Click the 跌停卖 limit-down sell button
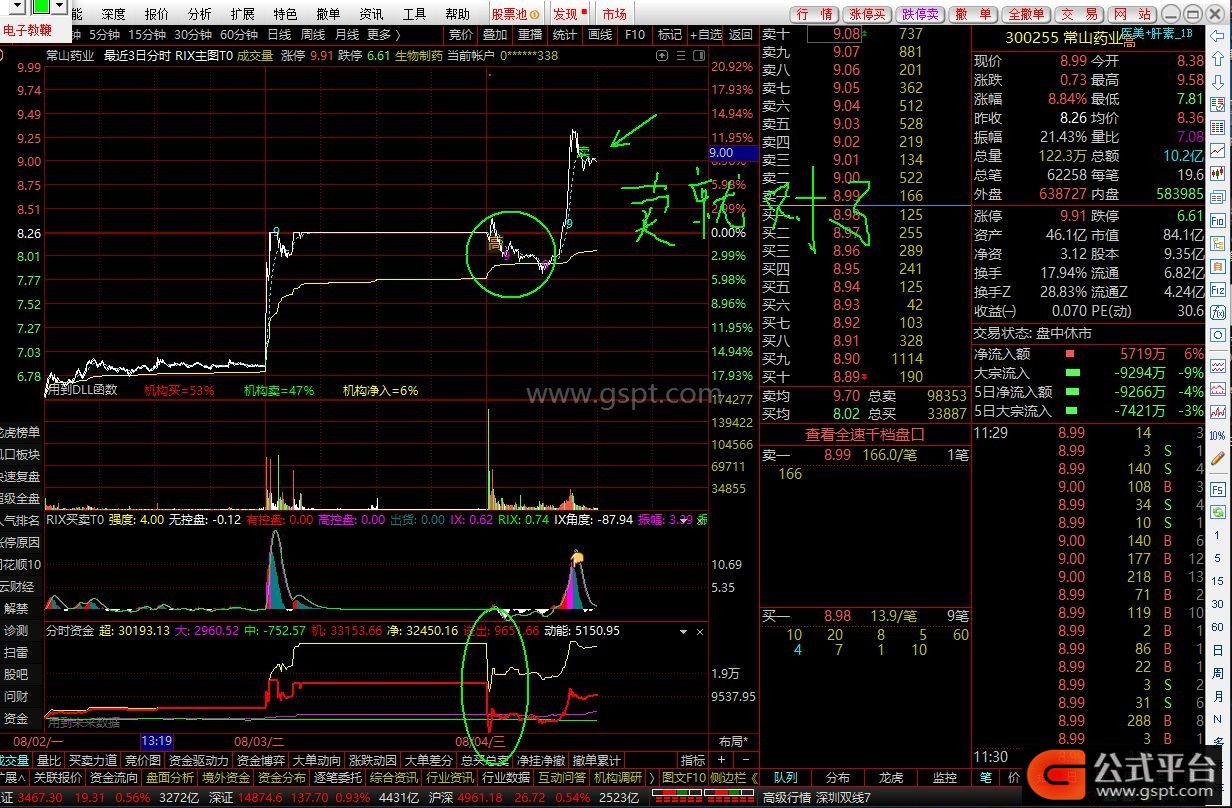Viewport: 1232px width, 808px height. click(920, 14)
